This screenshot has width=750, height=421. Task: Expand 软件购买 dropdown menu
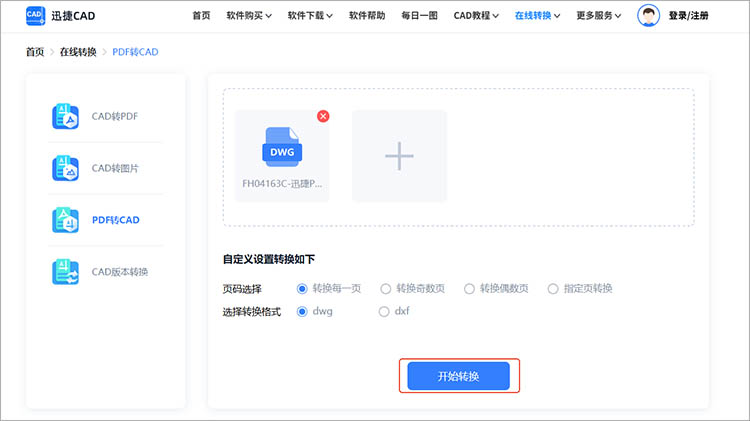coord(249,16)
